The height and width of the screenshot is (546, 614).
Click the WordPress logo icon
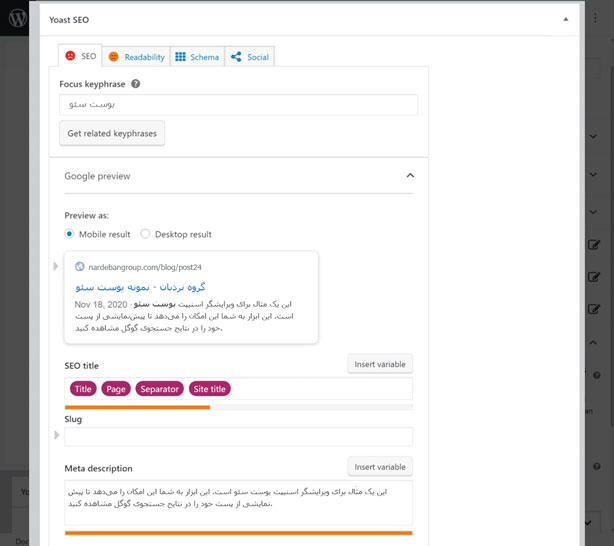coord(18,18)
